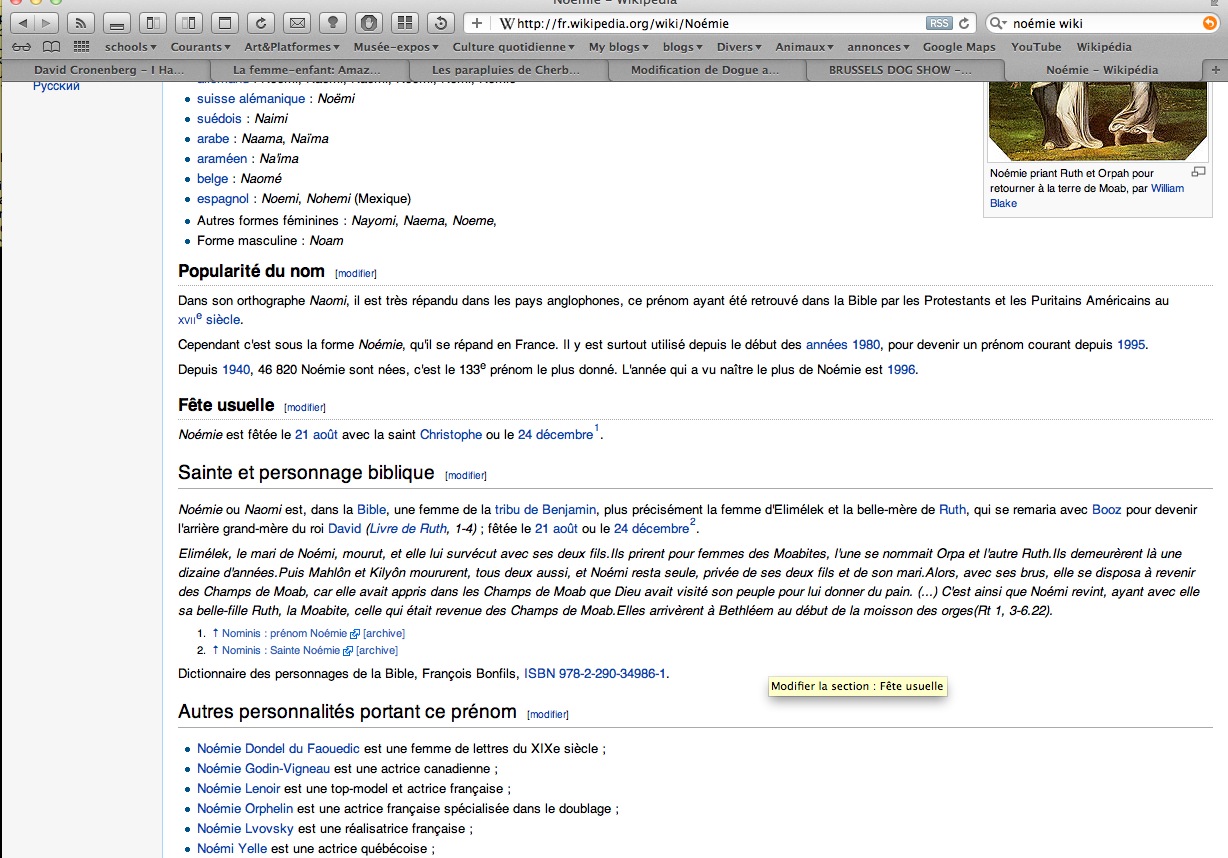Open YouTube bookmark

(1036, 47)
